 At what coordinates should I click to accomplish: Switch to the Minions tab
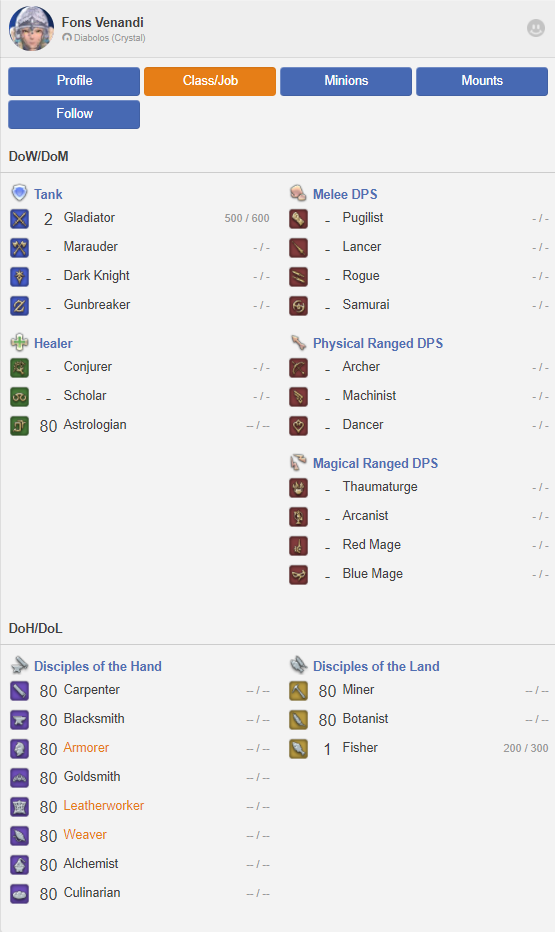[346, 81]
